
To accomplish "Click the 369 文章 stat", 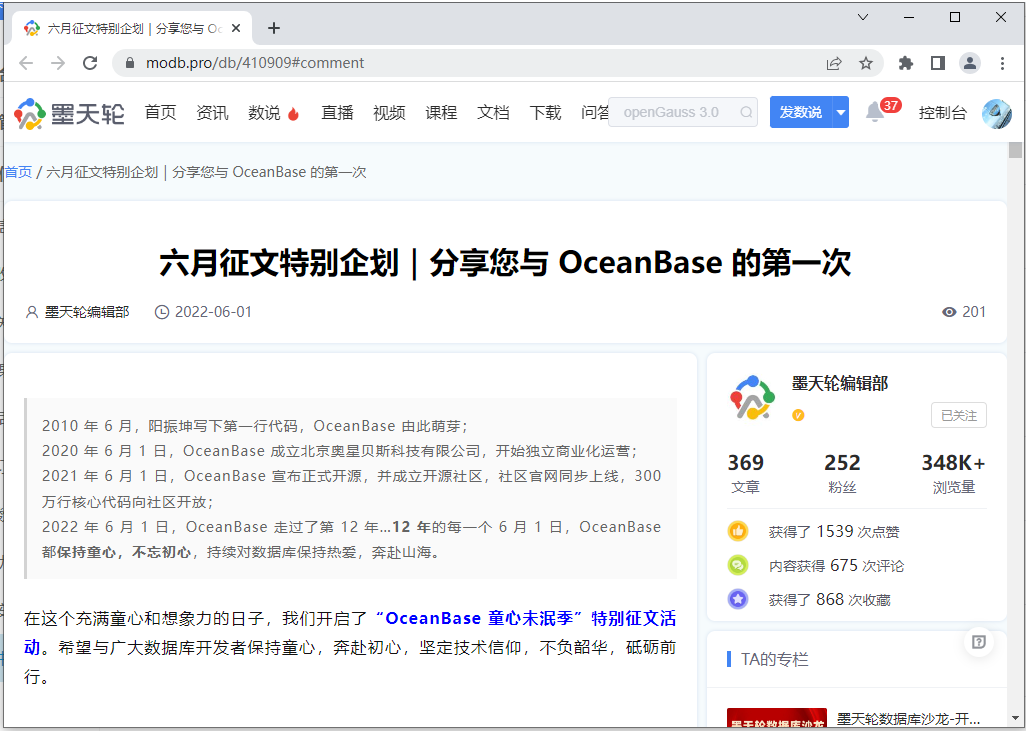I will (x=745, y=473).
